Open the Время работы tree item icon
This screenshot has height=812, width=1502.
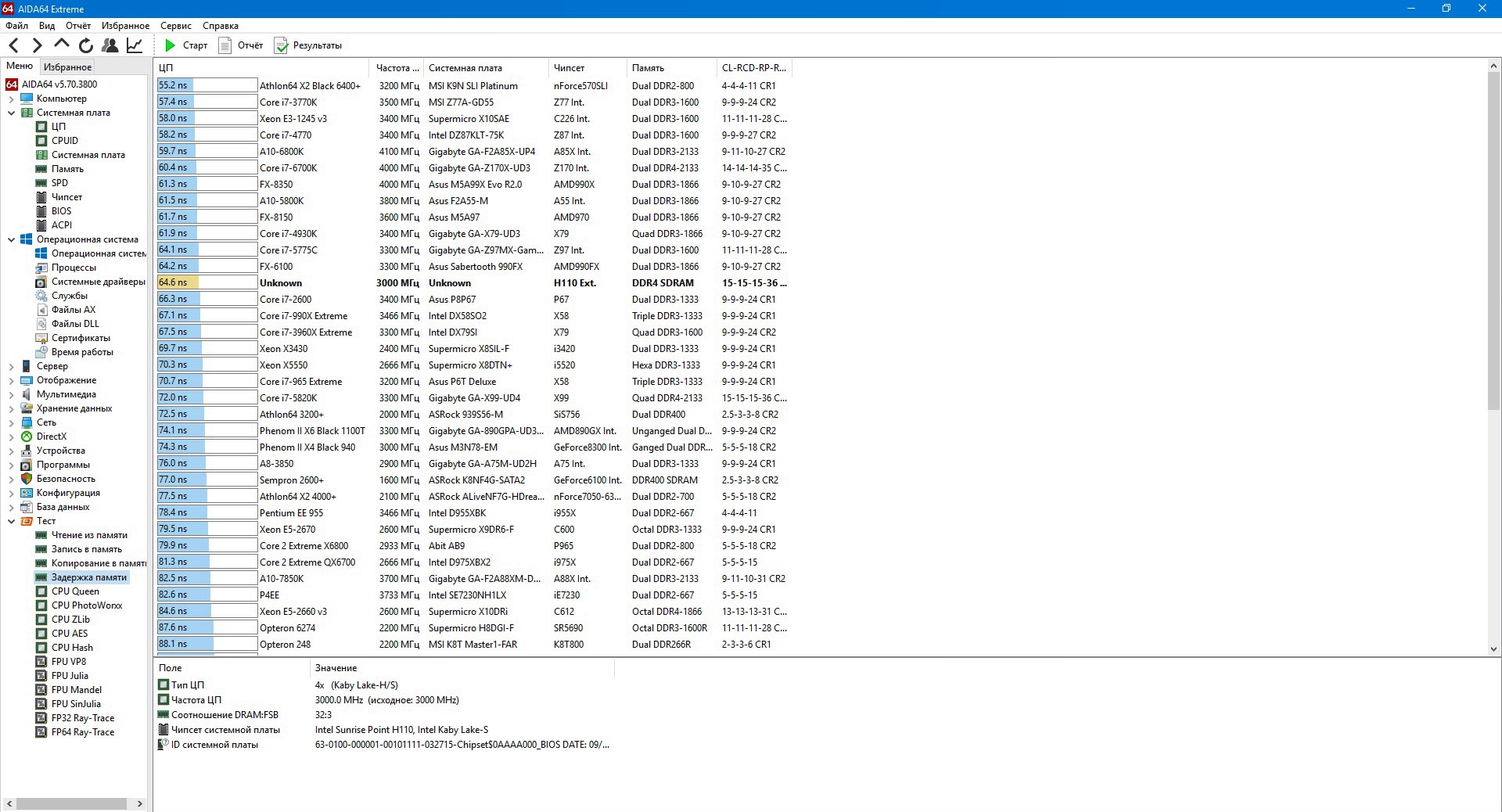41,352
